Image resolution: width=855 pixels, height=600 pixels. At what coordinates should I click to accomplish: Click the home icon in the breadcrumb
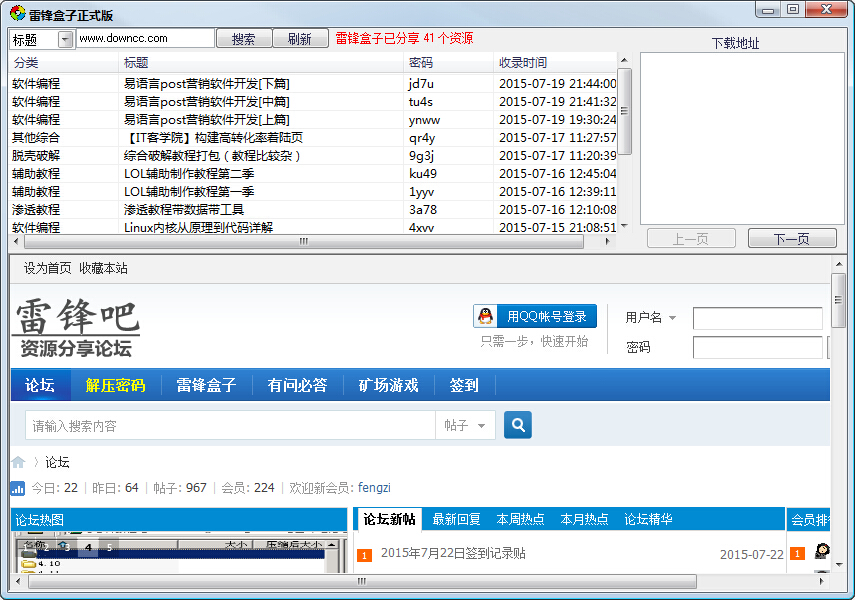coord(17,462)
